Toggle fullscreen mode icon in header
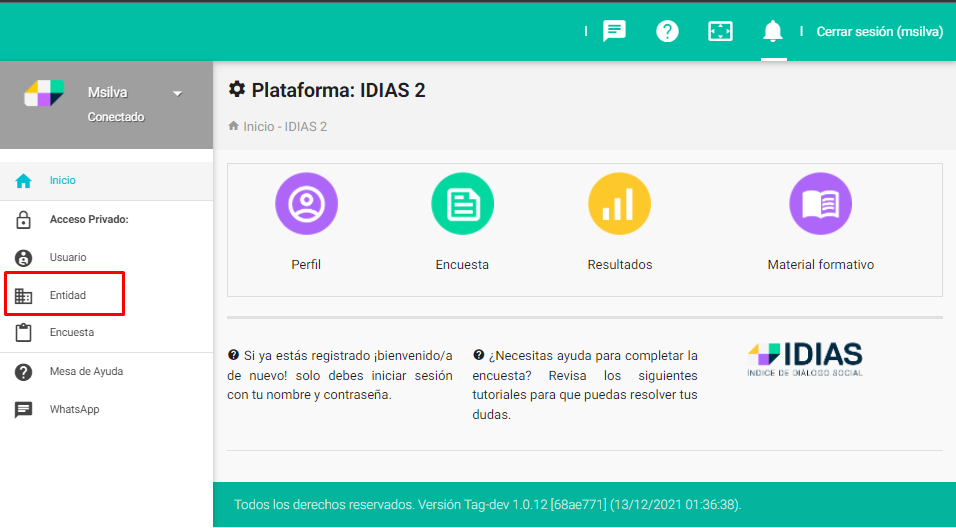956x528 pixels. 720,31
